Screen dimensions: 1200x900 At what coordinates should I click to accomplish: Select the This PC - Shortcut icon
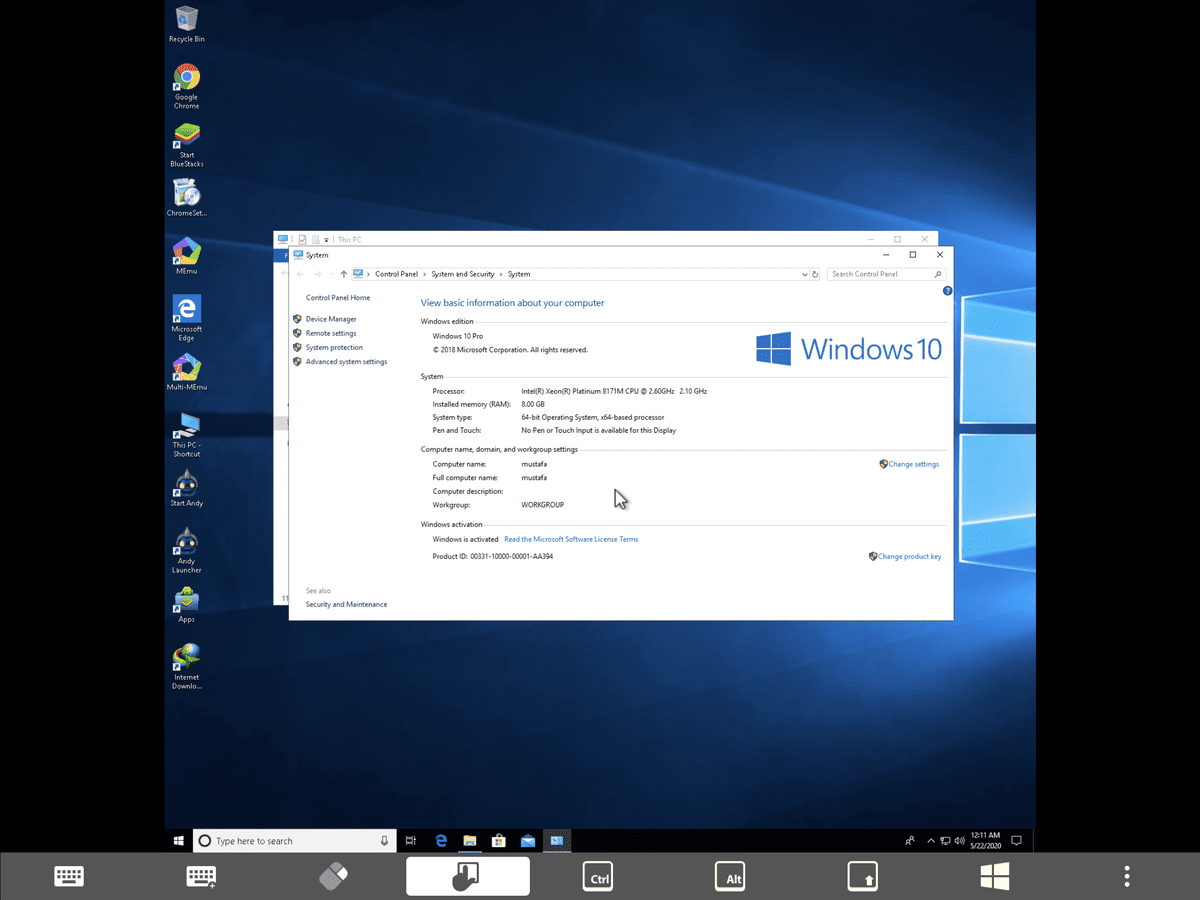pyautogui.click(x=186, y=434)
